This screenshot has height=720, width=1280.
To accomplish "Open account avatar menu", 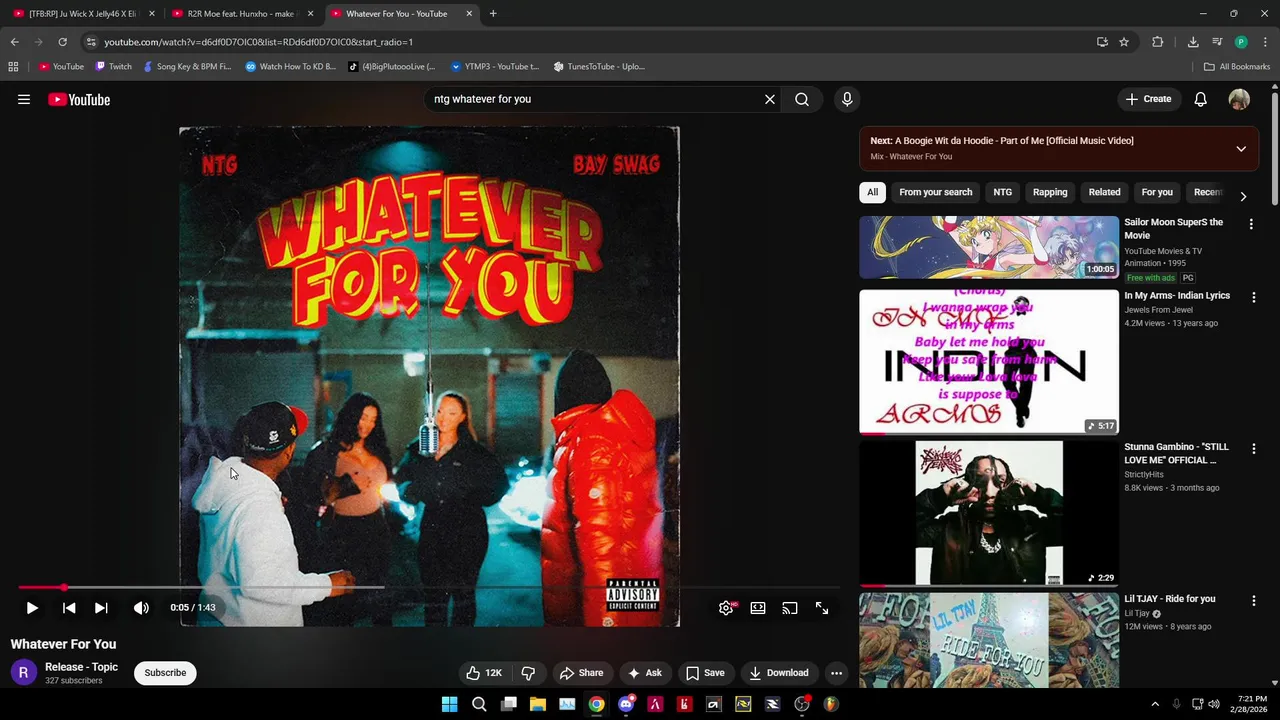I will pyautogui.click(x=1239, y=99).
